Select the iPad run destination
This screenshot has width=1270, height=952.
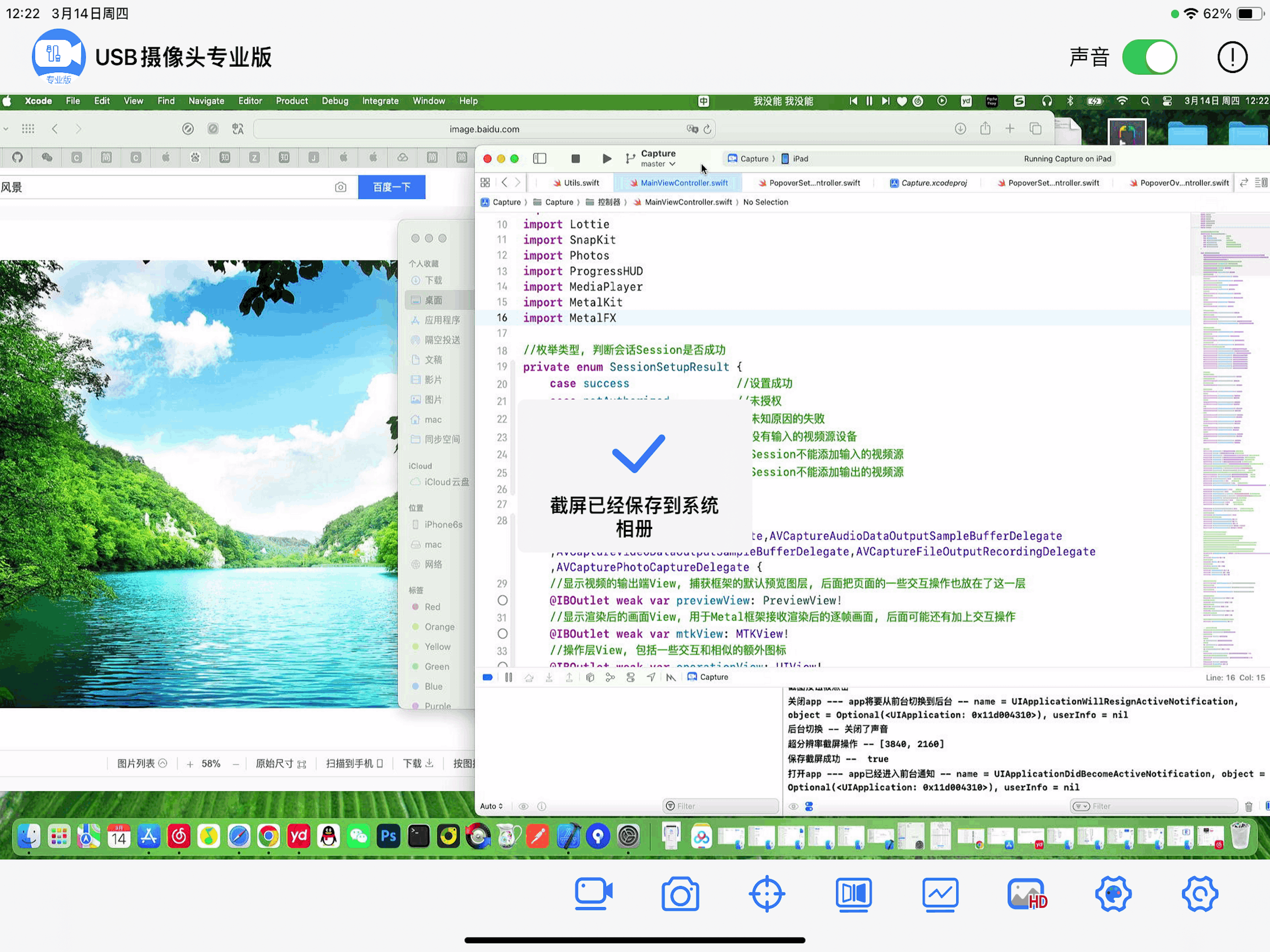point(794,159)
